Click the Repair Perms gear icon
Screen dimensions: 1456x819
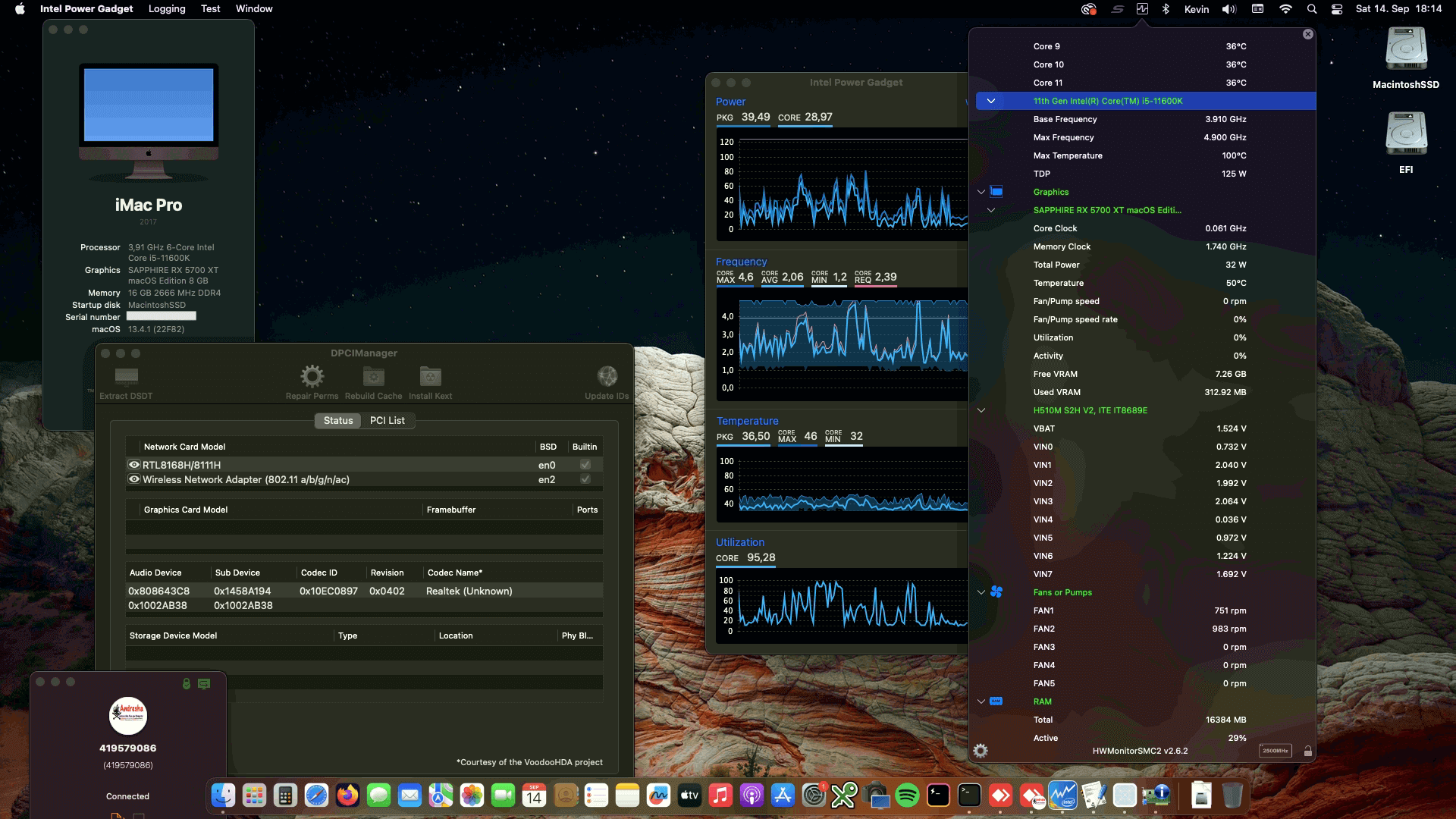312,376
